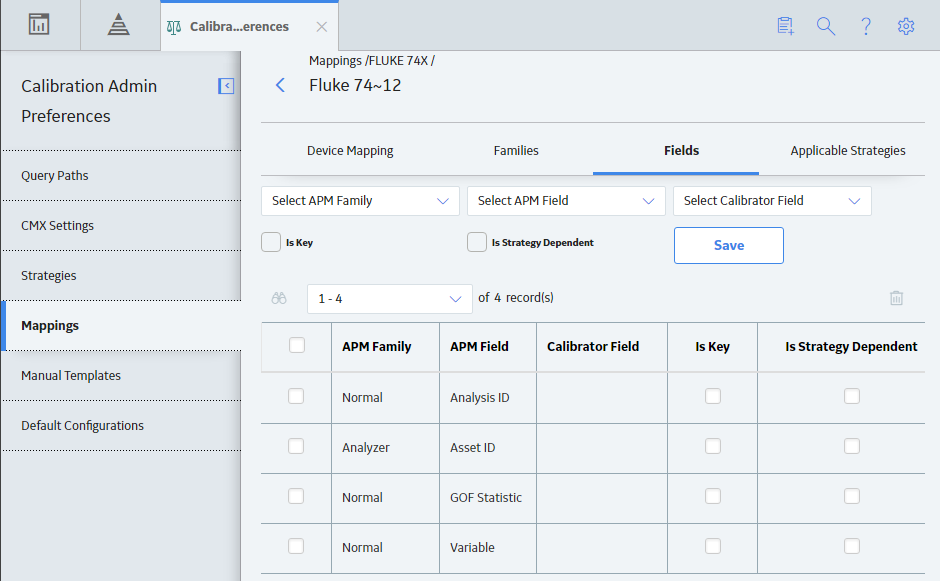
Task: Enable the Is Key checkbox
Action: [x=271, y=242]
